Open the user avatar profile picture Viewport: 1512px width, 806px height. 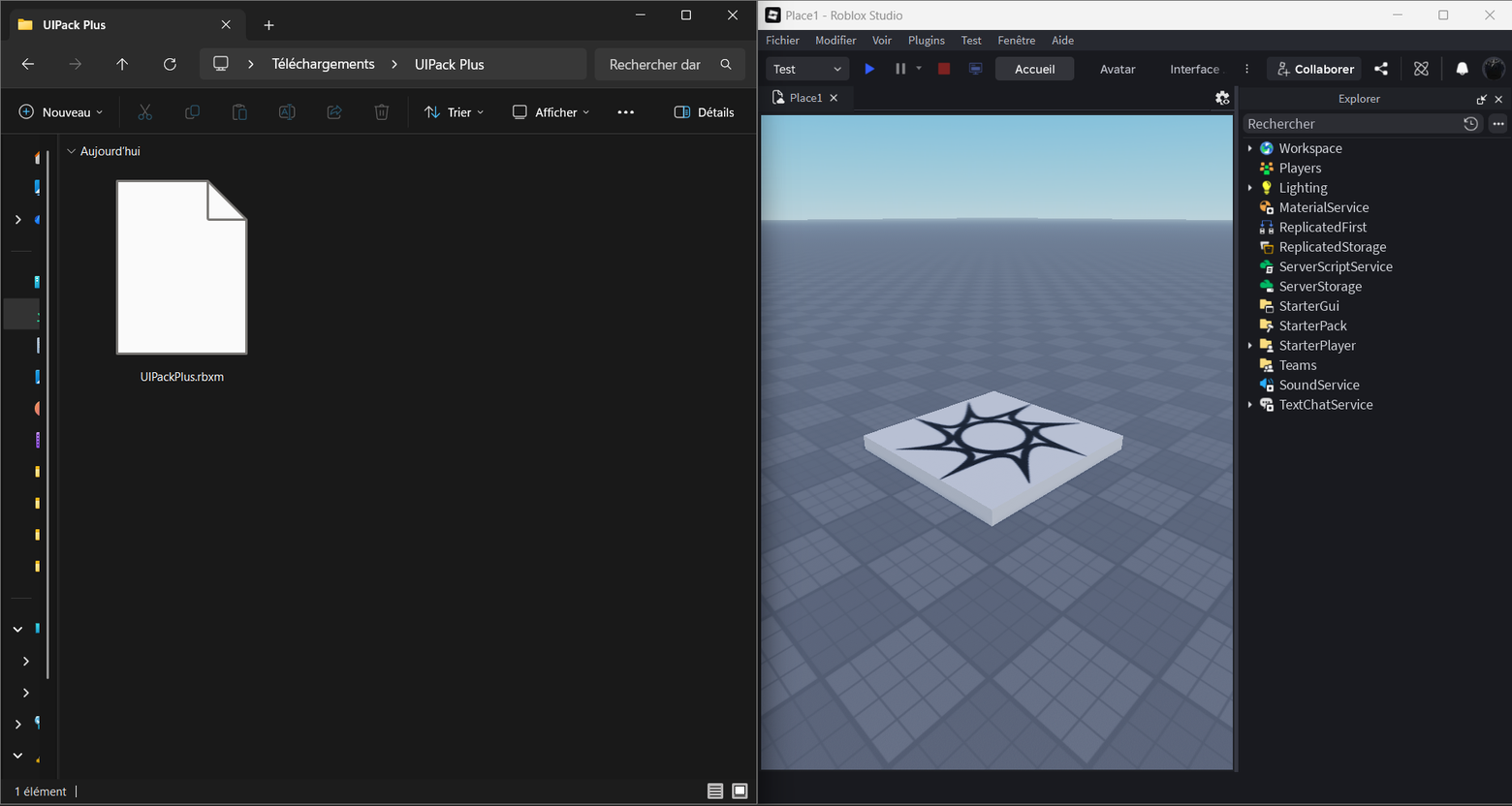(x=1494, y=69)
